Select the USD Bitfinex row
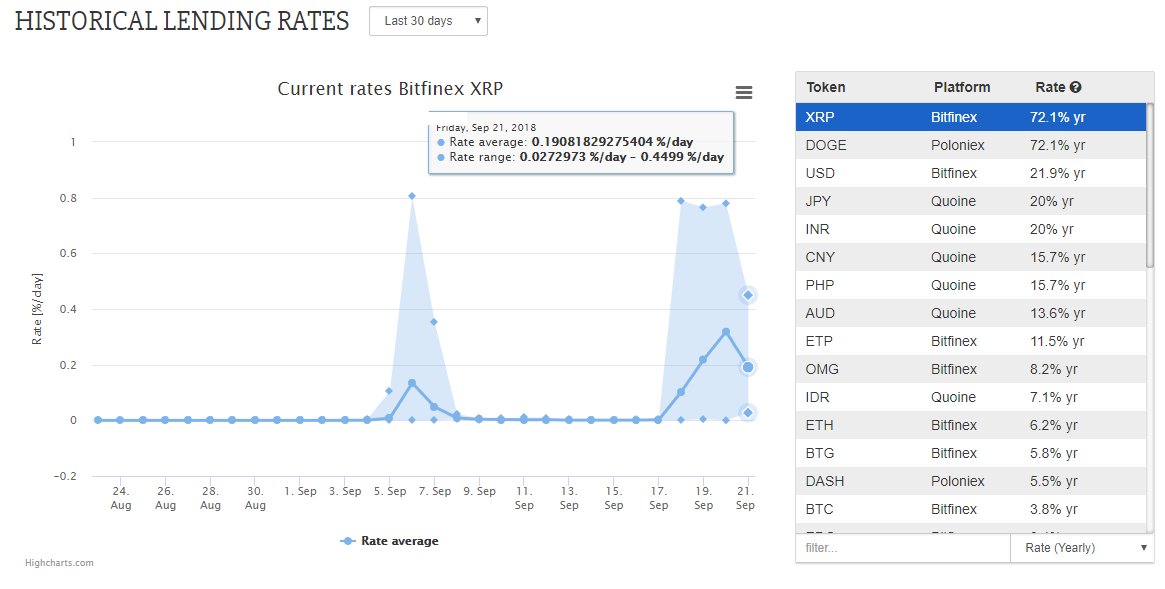The image size is (1165, 589). [x=971, y=173]
